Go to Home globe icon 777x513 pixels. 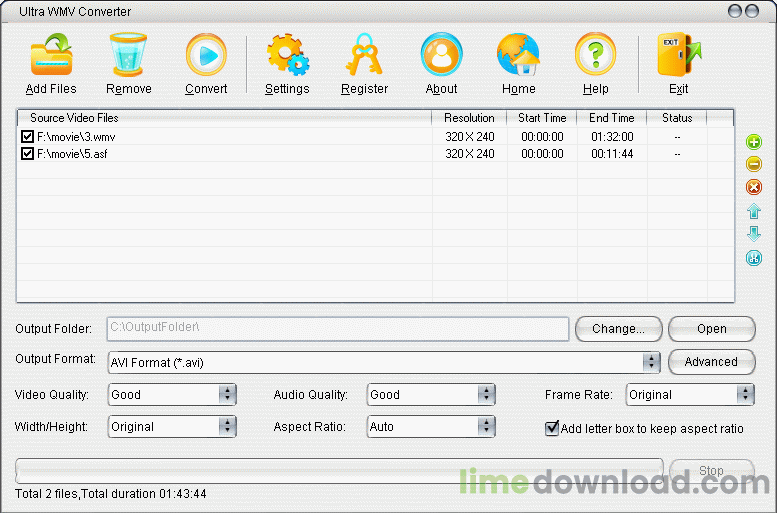click(518, 56)
